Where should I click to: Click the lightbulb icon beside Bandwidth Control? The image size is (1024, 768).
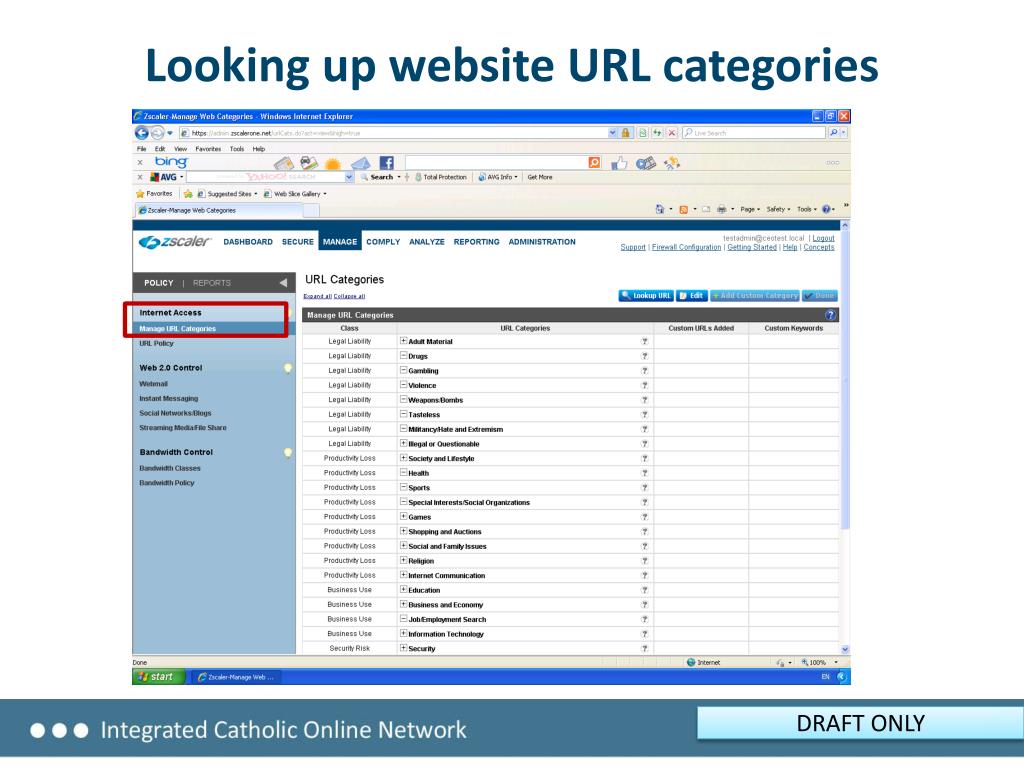click(287, 453)
